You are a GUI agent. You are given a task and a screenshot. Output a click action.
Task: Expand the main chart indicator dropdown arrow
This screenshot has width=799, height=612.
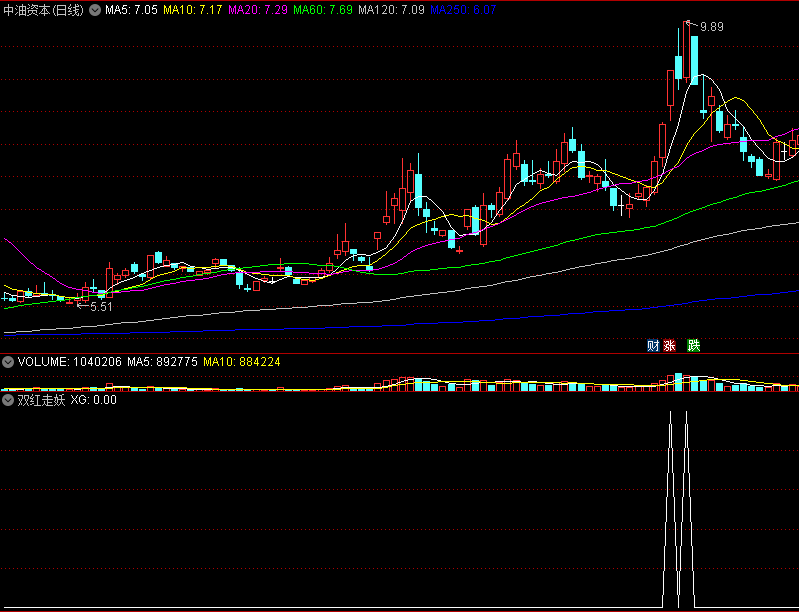(95, 10)
